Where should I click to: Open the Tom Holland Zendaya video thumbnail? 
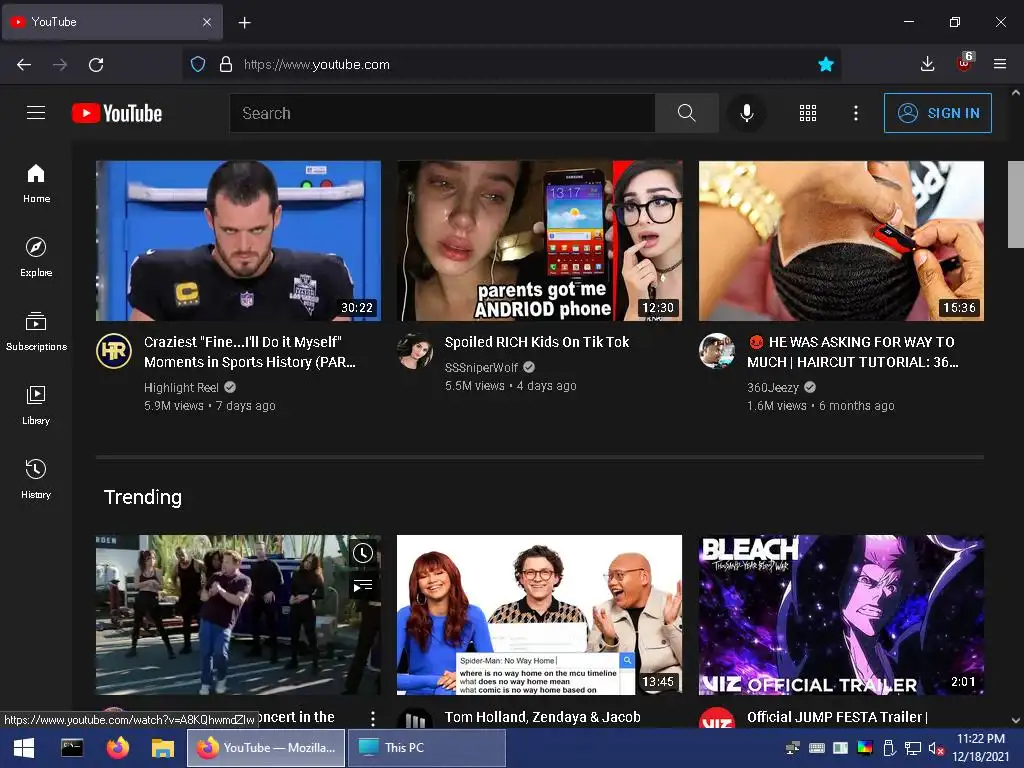click(539, 615)
